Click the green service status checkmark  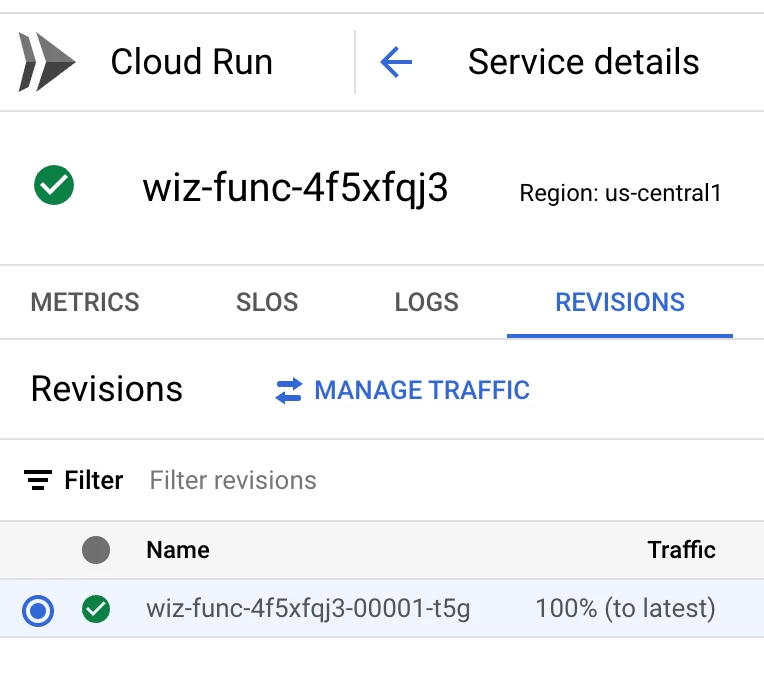[x=54, y=185]
